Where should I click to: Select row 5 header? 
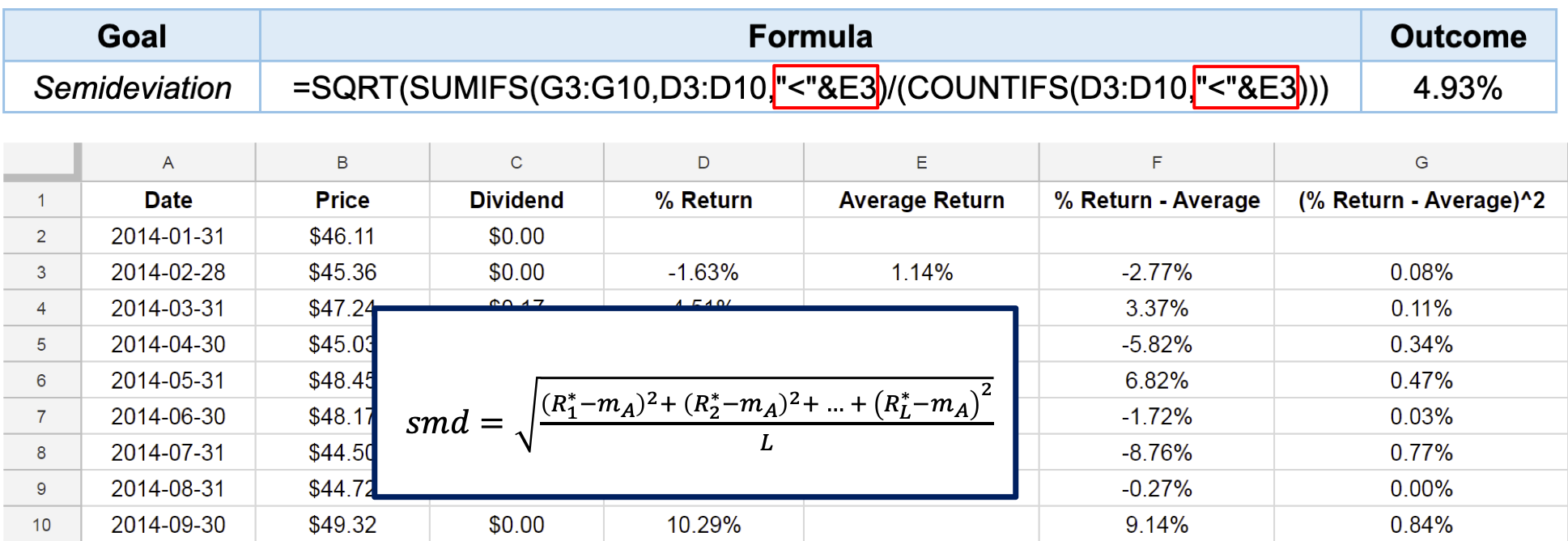coord(41,344)
